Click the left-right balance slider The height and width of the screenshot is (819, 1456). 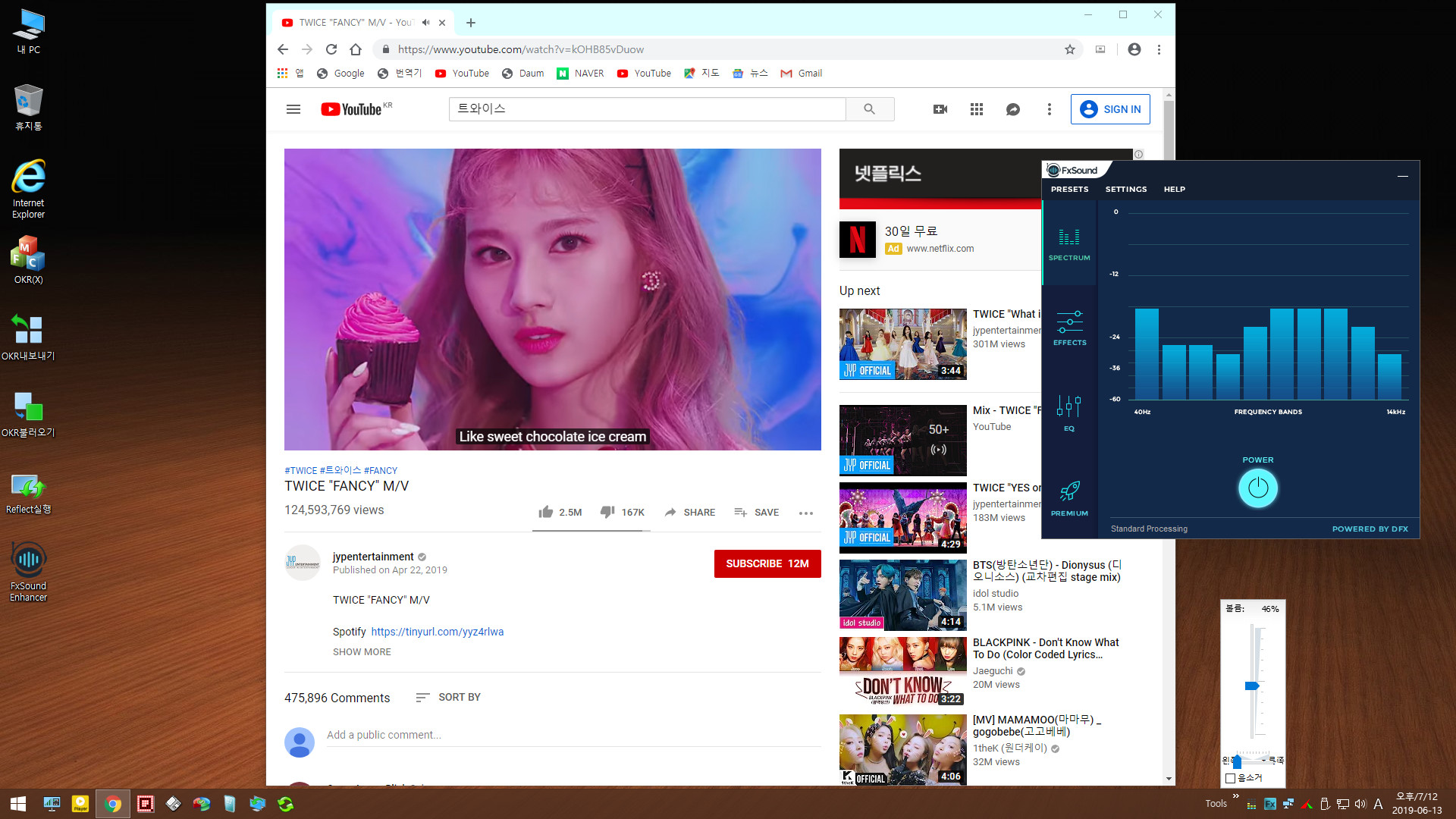click(x=1238, y=761)
